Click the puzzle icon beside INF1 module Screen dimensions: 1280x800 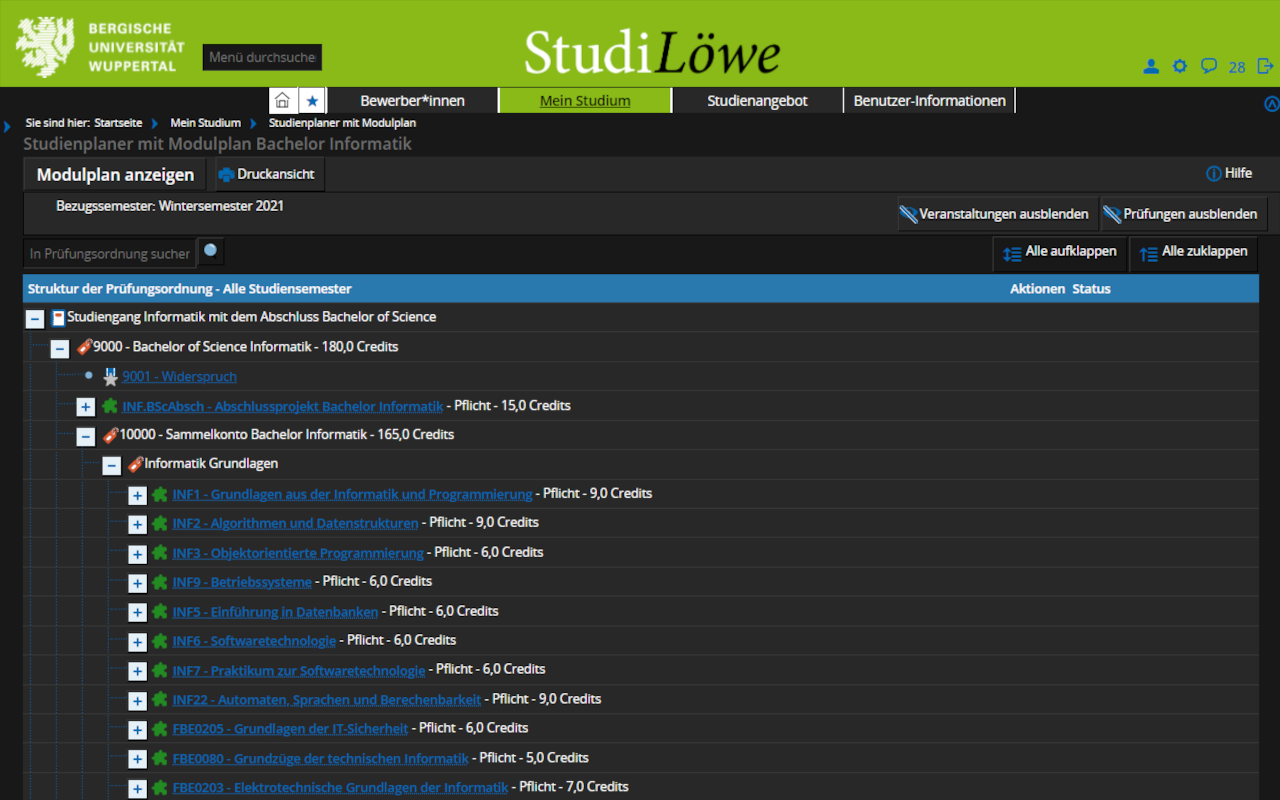point(159,494)
